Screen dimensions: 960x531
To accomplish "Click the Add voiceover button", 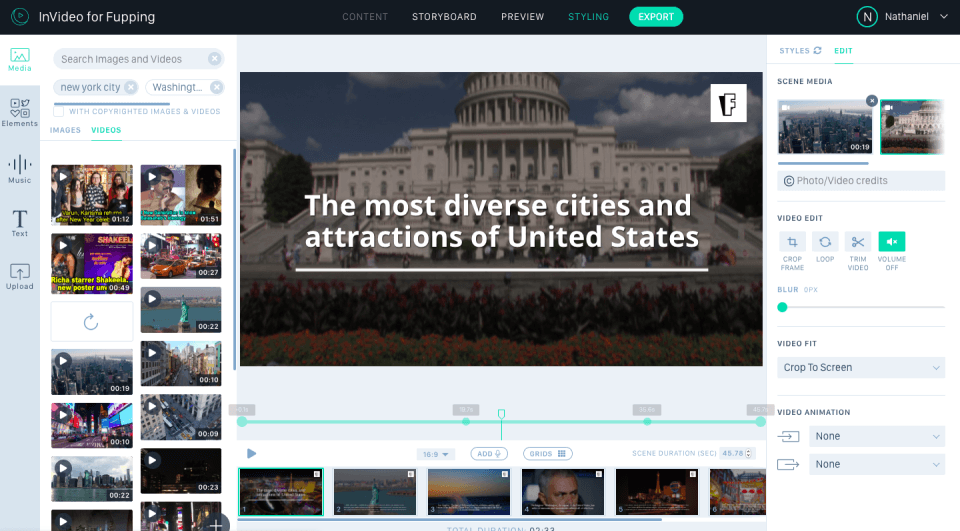I will point(489,454).
